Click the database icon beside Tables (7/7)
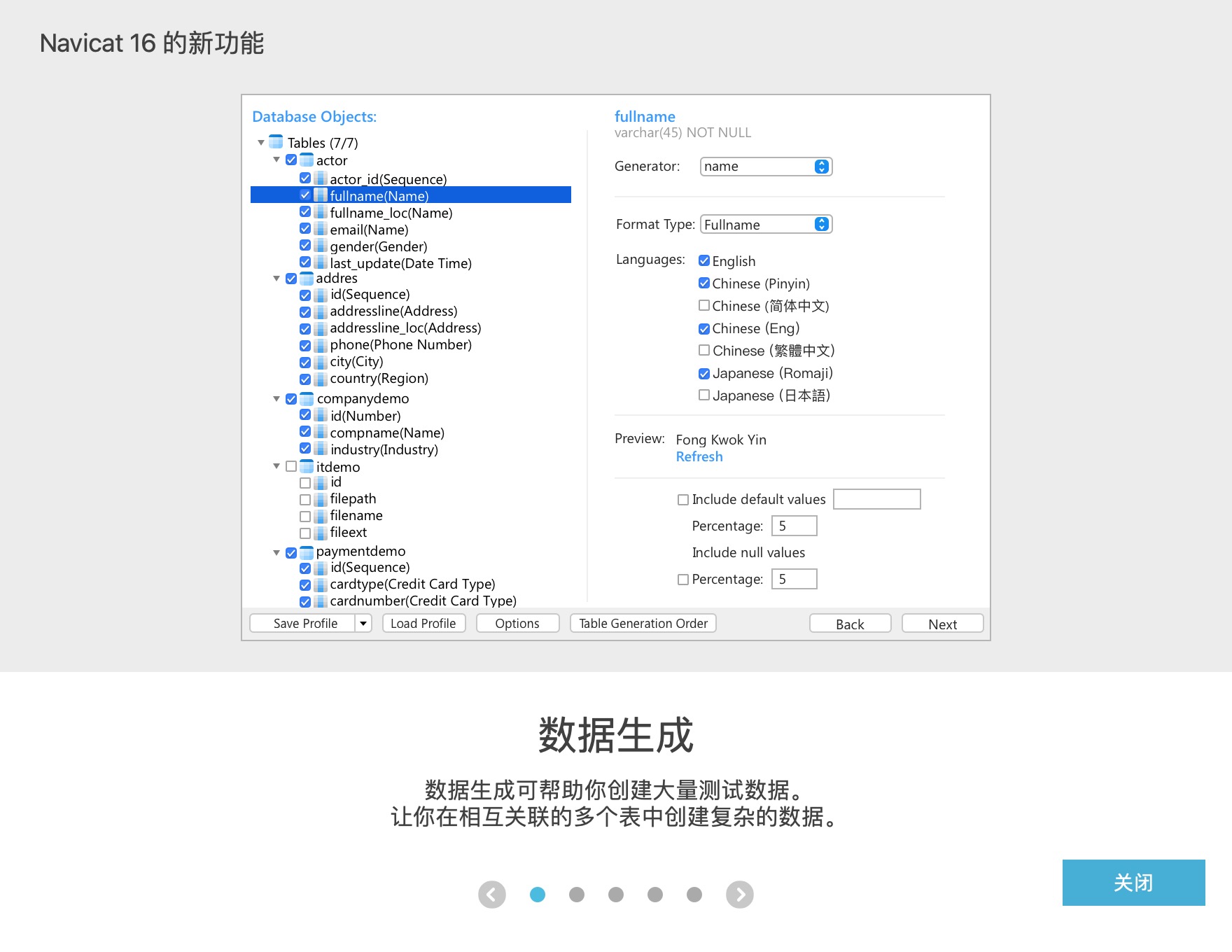 [275, 142]
